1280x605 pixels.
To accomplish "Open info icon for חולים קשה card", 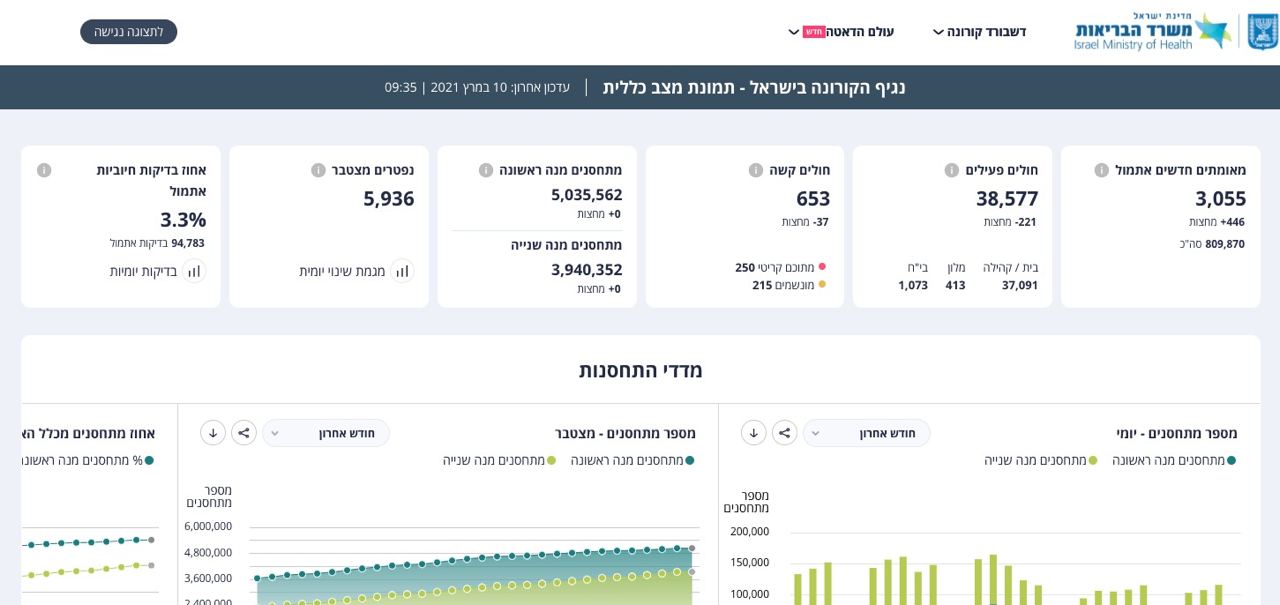I will pos(756,170).
